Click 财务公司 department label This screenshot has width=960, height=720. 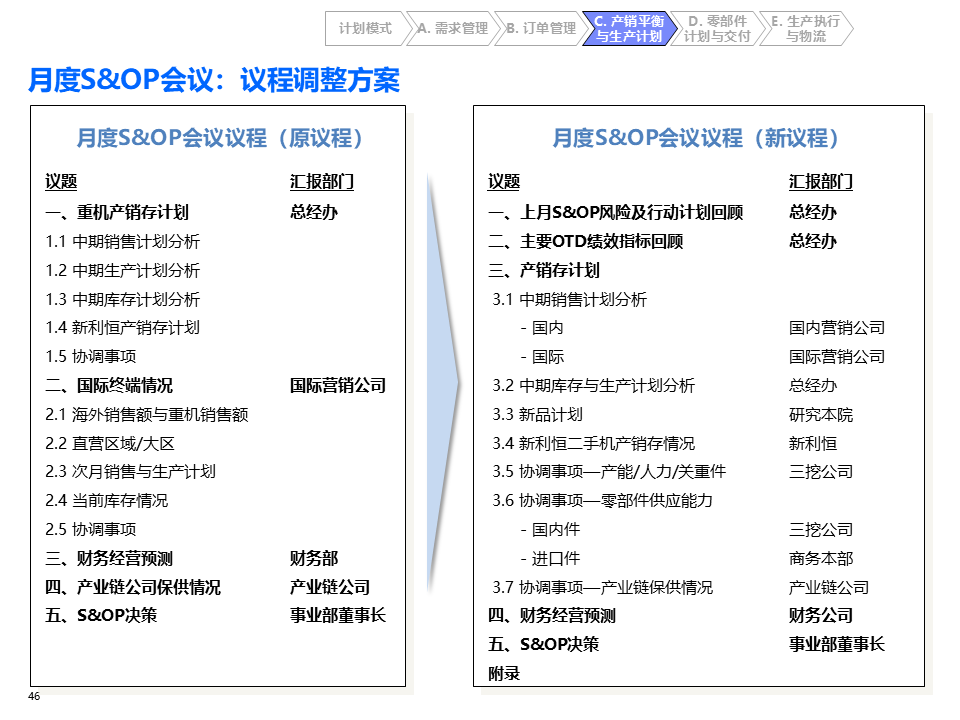[x=820, y=615]
